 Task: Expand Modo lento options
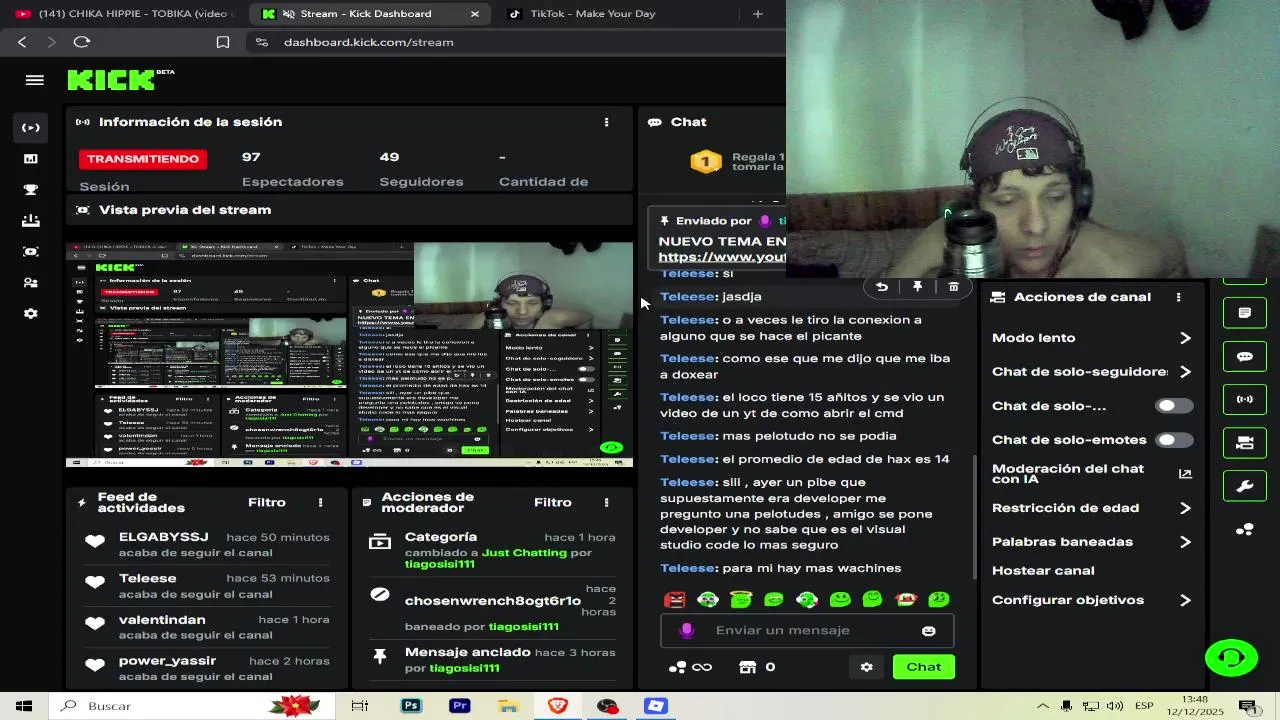[x=1185, y=338]
